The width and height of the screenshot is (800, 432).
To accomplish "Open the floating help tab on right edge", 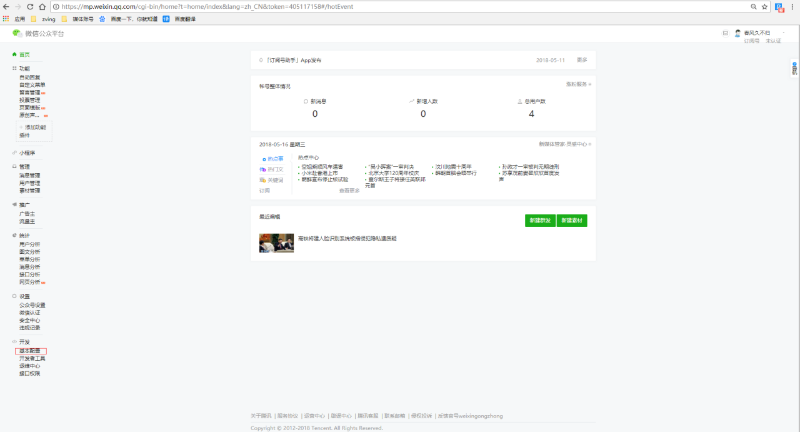I will [794, 68].
